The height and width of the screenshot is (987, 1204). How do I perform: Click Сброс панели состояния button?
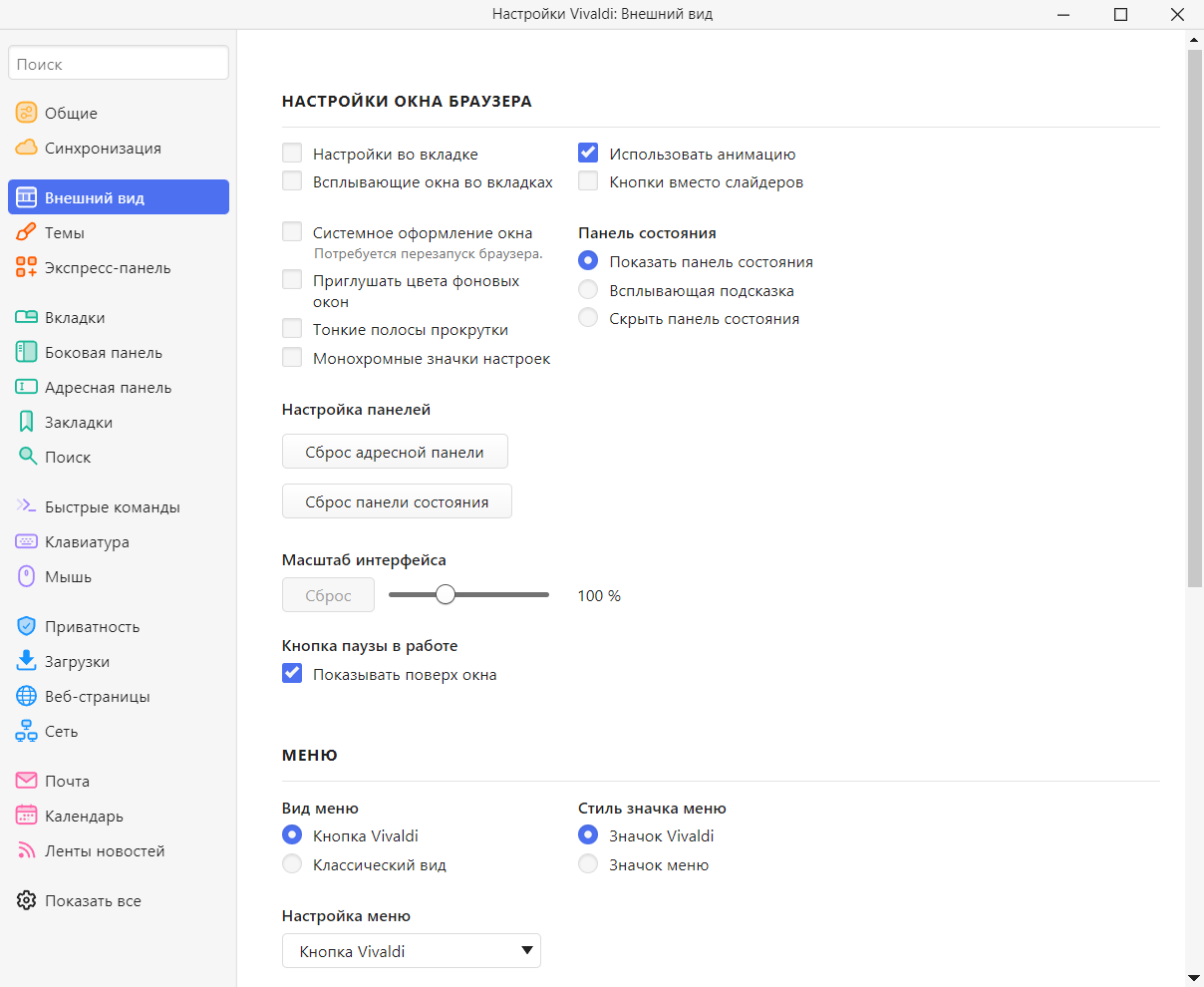coord(397,501)
